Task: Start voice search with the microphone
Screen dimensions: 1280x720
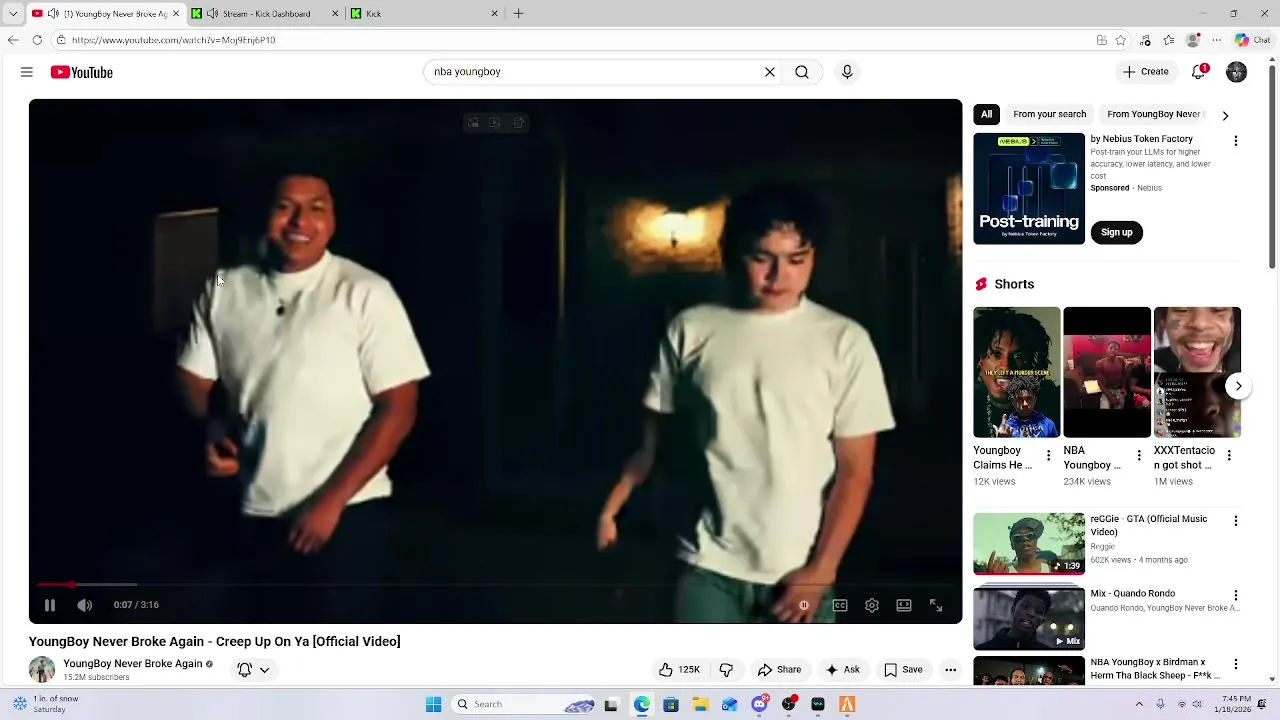Action: click(847, 72)
